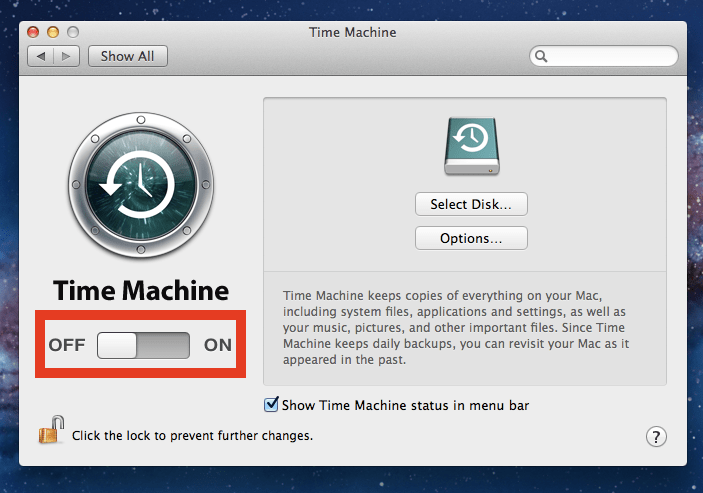Click the Time Machine window title

coord(352,32)
